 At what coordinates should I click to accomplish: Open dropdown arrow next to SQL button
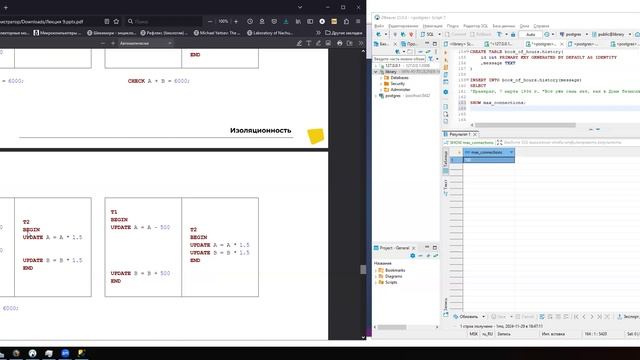[x=439, y=34]
